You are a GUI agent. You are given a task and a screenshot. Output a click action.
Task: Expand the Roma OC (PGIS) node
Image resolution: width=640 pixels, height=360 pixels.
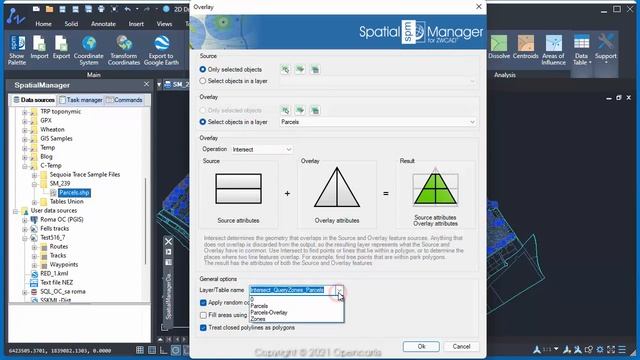(x=25, y=220)
